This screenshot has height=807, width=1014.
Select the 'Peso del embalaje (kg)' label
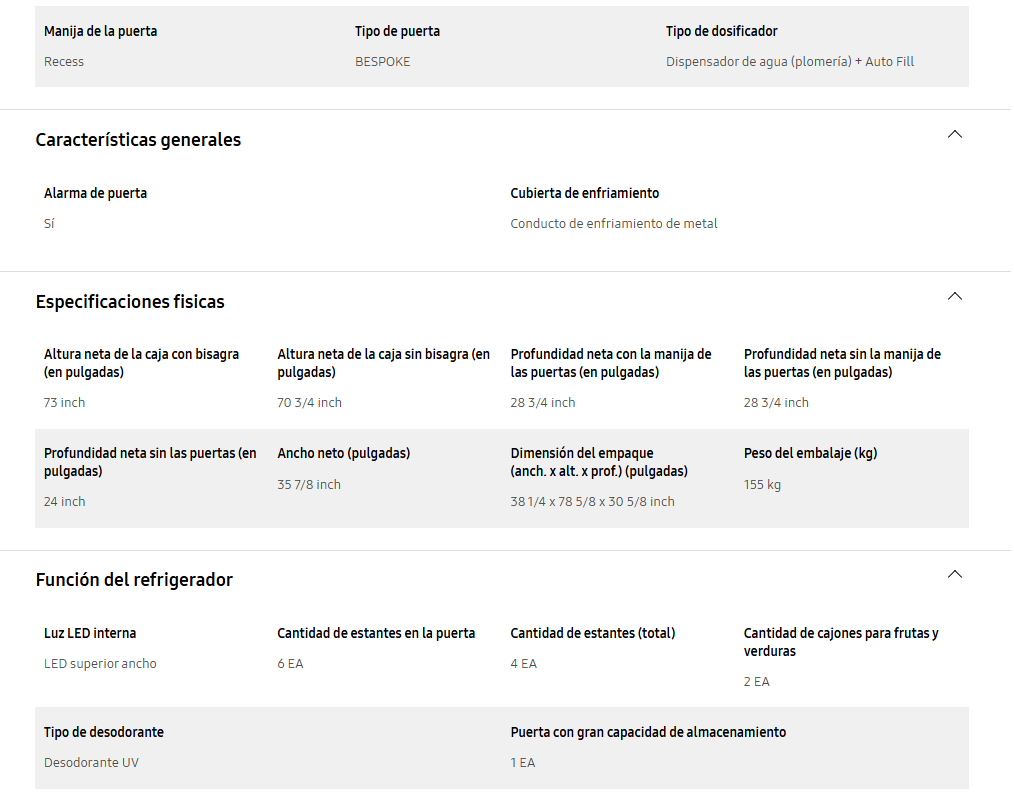point(810,453)
